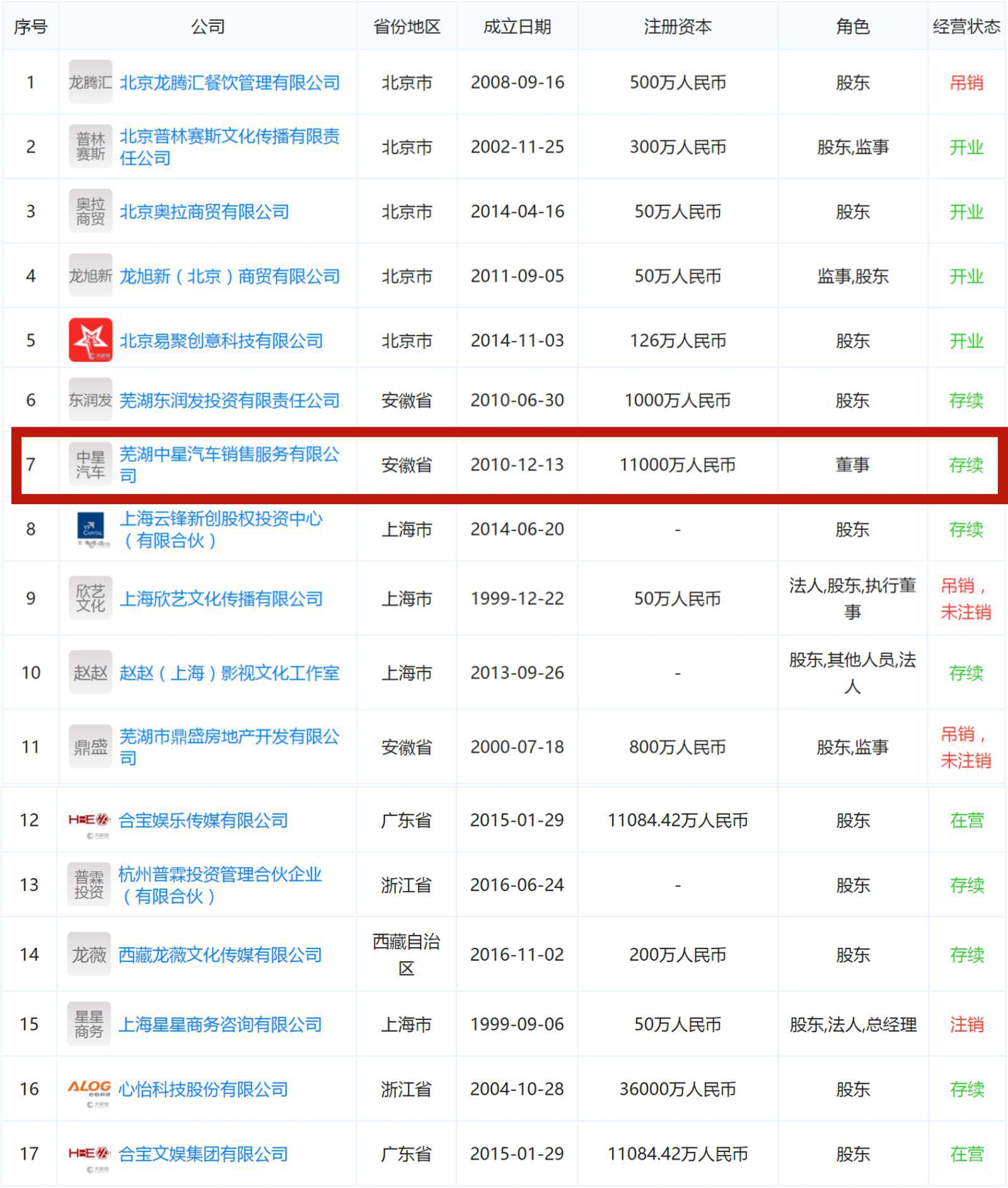This screenshot has height=1188, width=1008.
Task: Select 股东,其他人员,法人 role cell
Action: pos(852,673)
